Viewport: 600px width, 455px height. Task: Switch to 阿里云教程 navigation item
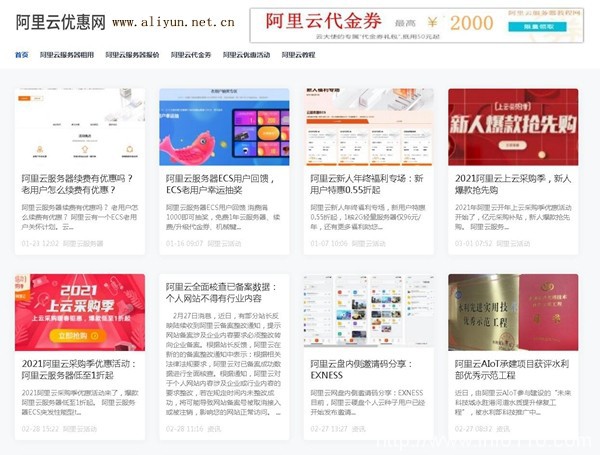pos(299,55)
